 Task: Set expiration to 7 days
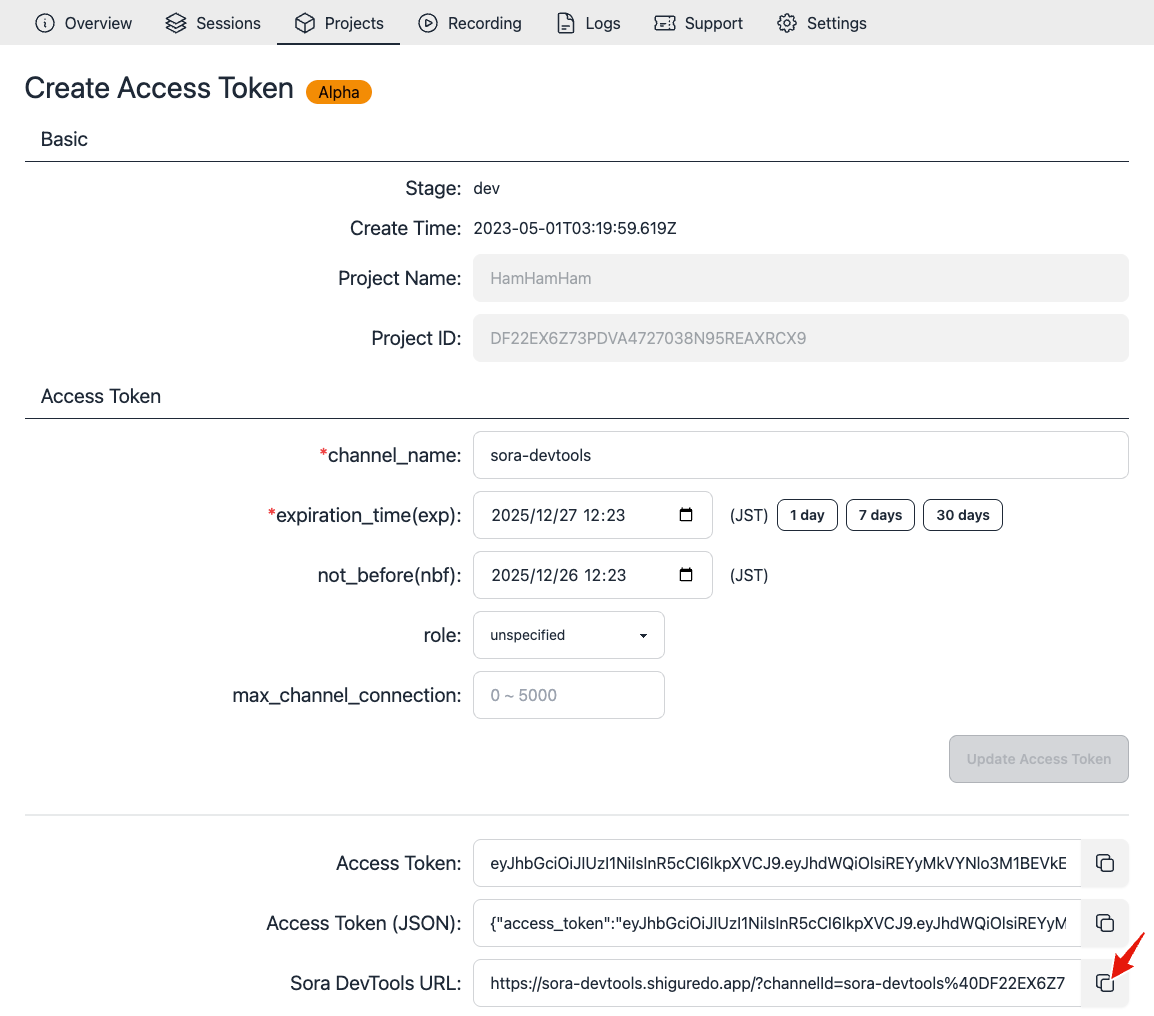pyautogui.click(x=880, y=515)
